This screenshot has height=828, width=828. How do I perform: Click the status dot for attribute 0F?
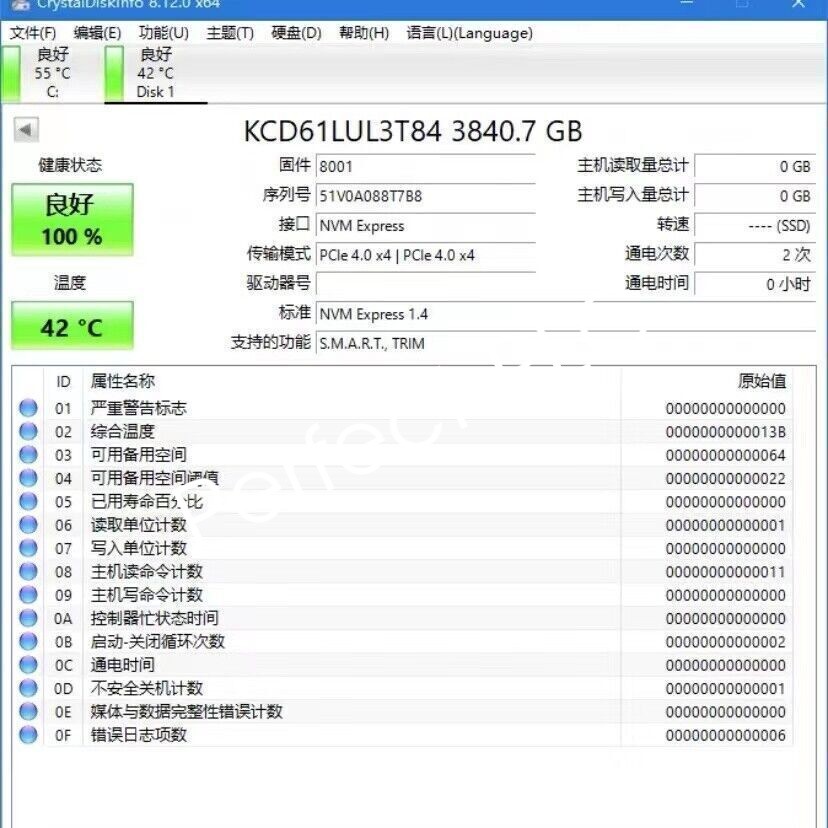29,735
